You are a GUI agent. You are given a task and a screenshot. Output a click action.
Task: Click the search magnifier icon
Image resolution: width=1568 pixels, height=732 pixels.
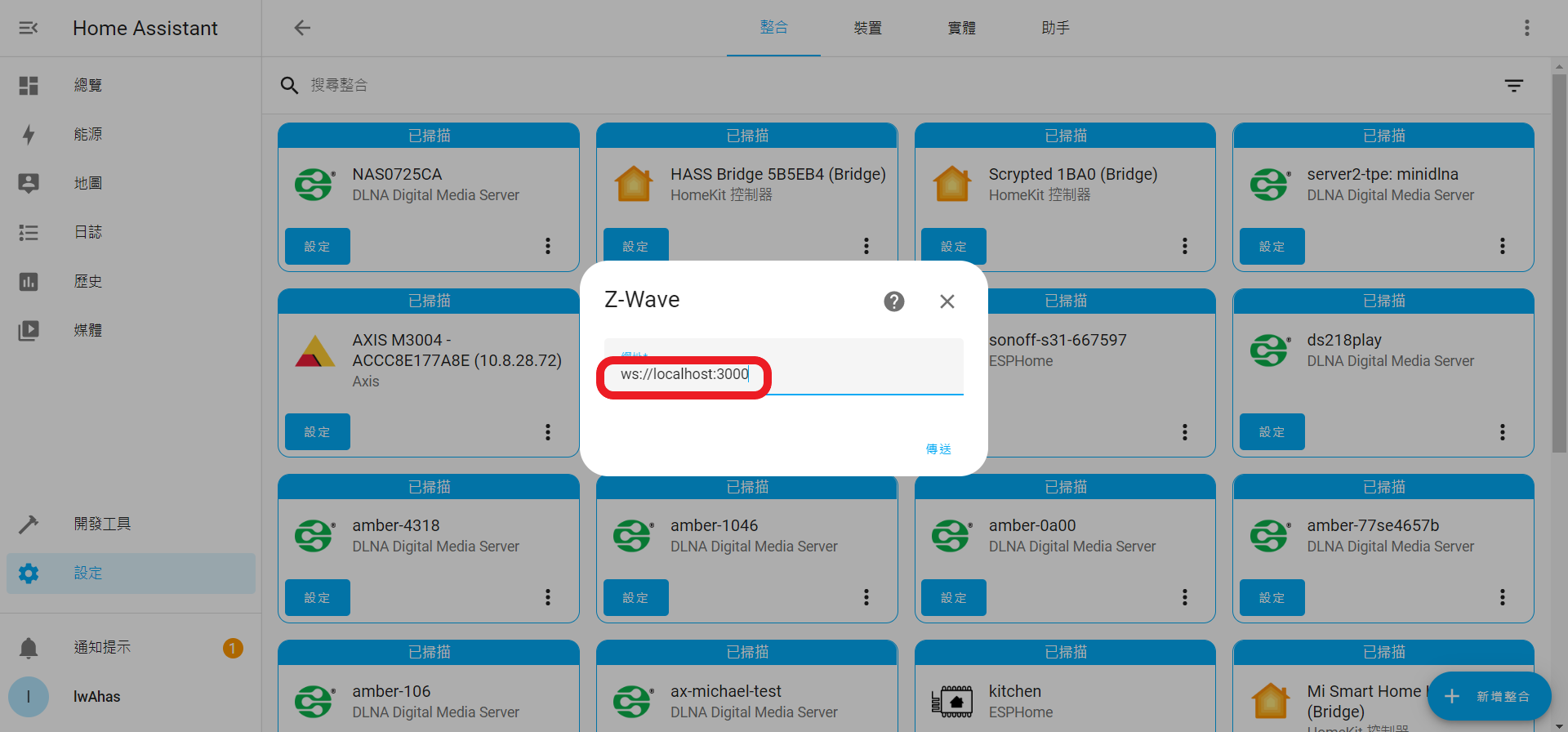(289, 85)
